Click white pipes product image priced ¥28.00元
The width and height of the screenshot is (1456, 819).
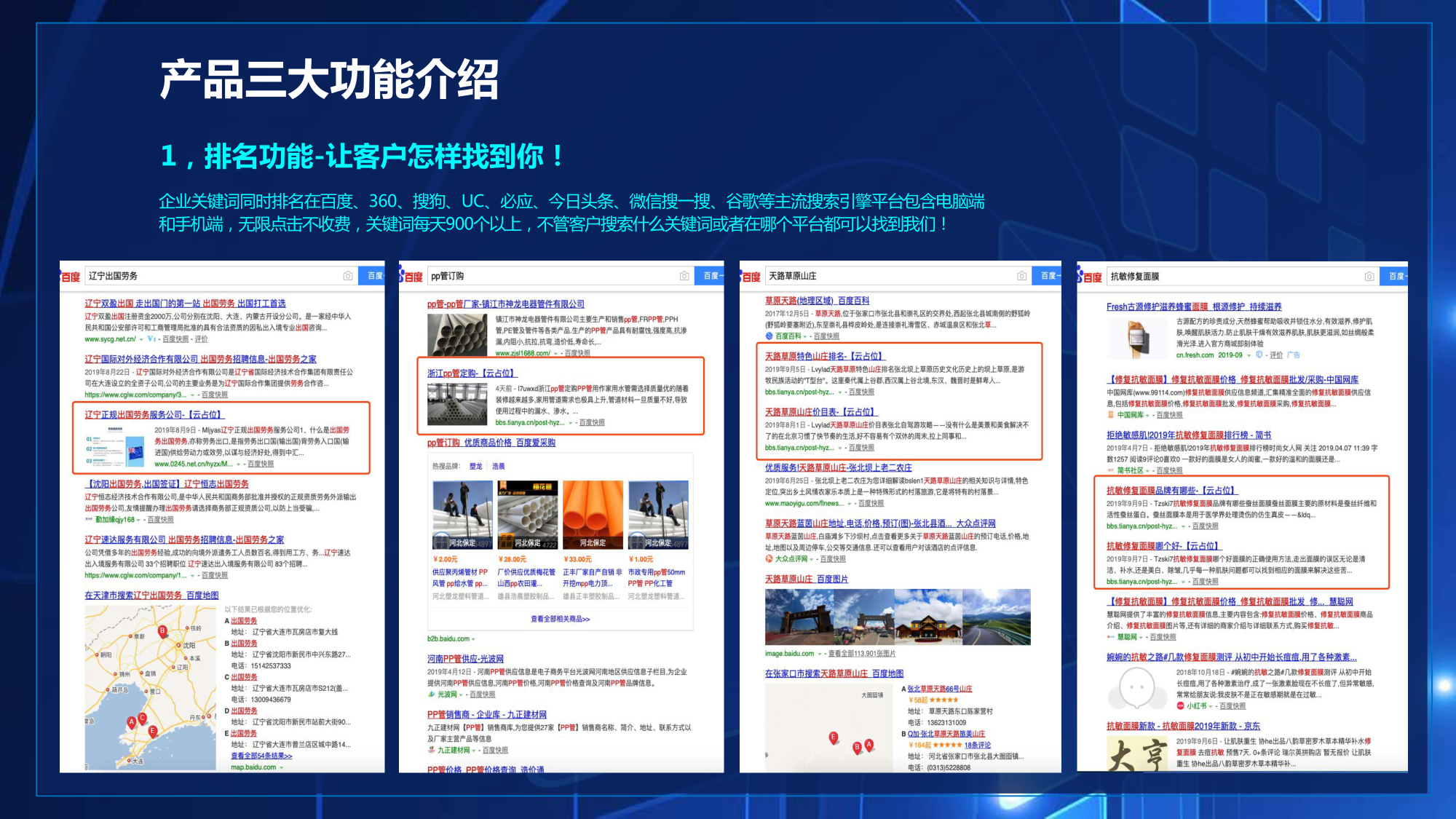click(x=528, y=515)
